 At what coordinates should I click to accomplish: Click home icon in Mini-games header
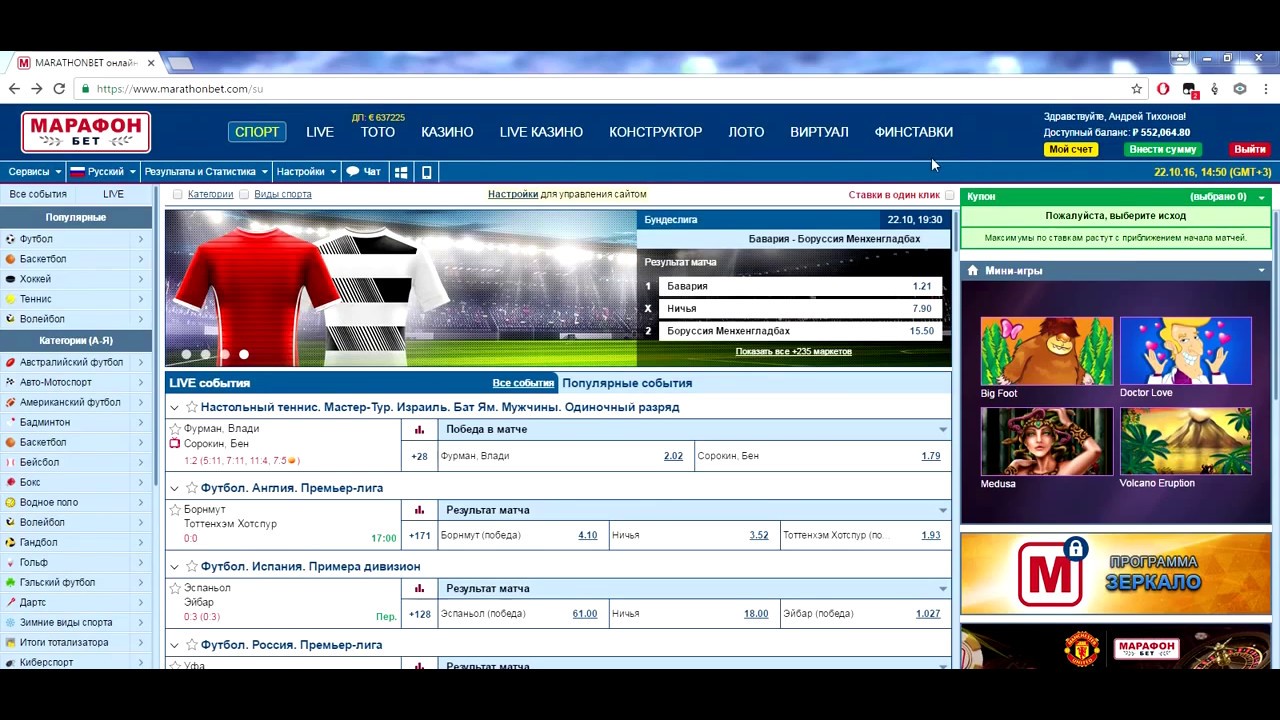tap(972, 270)
